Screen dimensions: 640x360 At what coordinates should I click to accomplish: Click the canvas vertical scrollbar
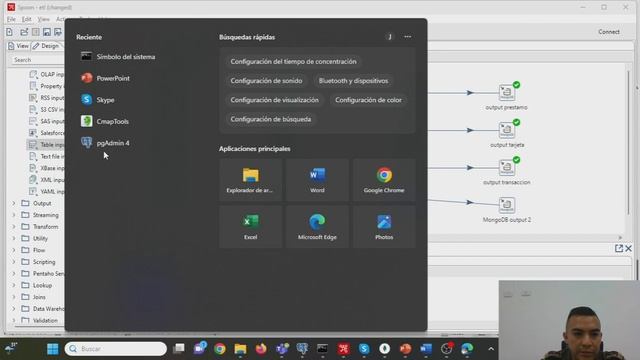(x=628, y=143)
